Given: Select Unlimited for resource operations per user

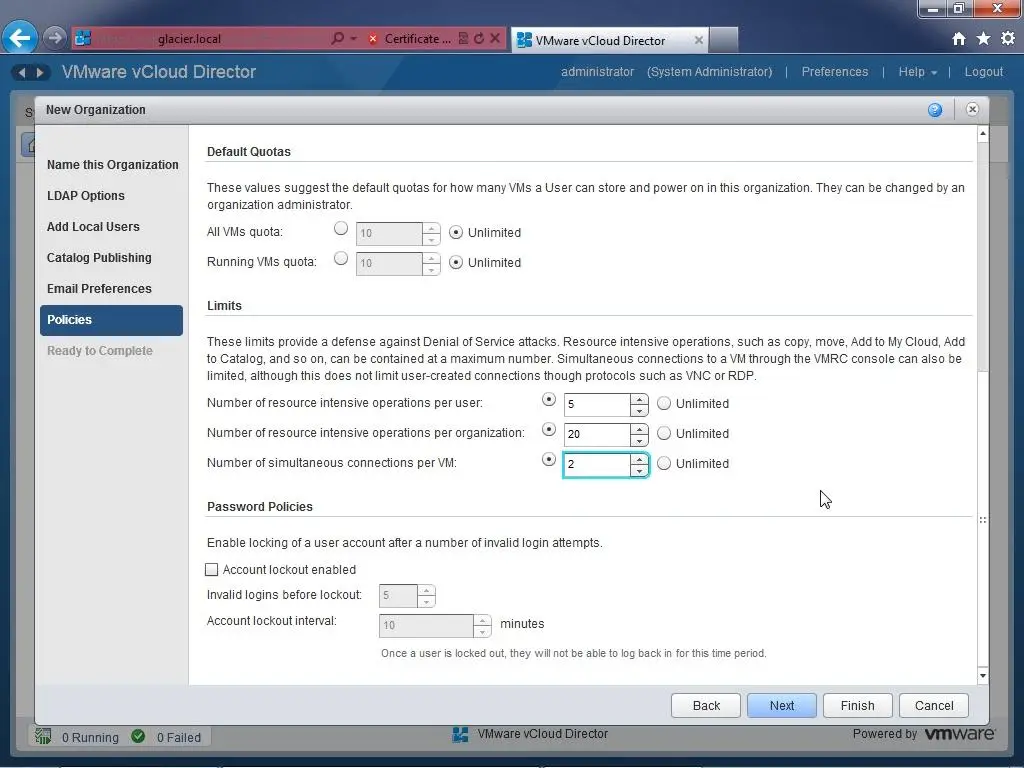Looking at the screenshot, I should pos(664,404).
